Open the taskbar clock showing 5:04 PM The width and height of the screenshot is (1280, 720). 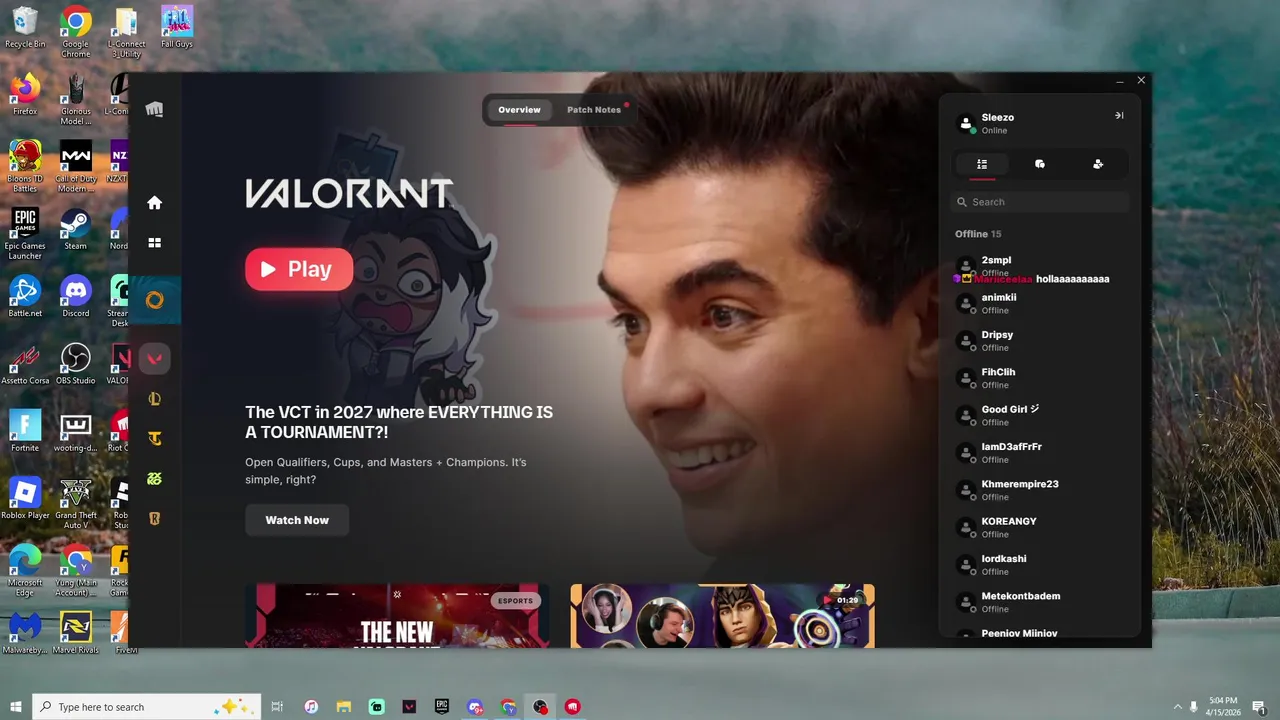pos(1222,707)
